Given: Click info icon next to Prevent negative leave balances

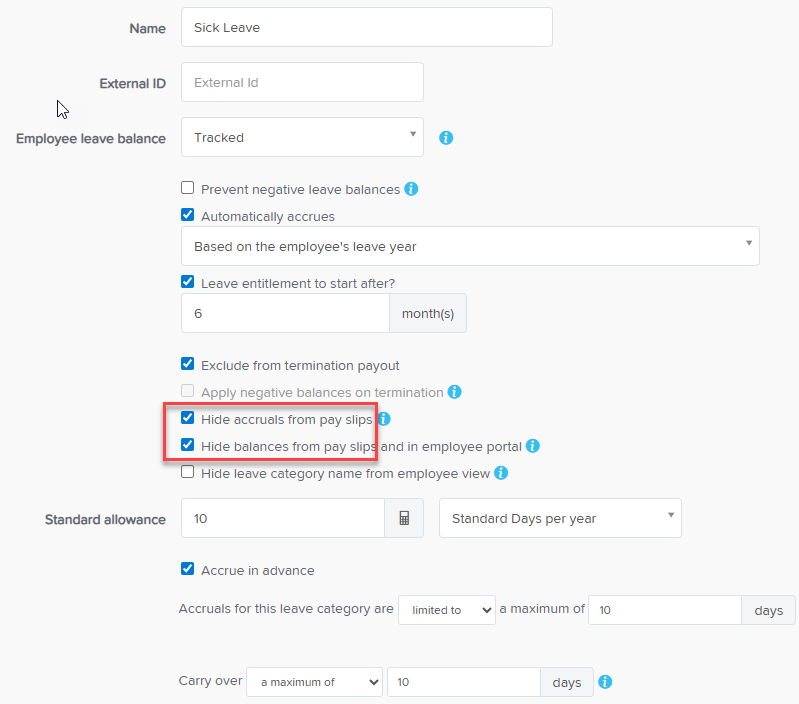Looking at the screenshot, I should (x=411, y=189).
